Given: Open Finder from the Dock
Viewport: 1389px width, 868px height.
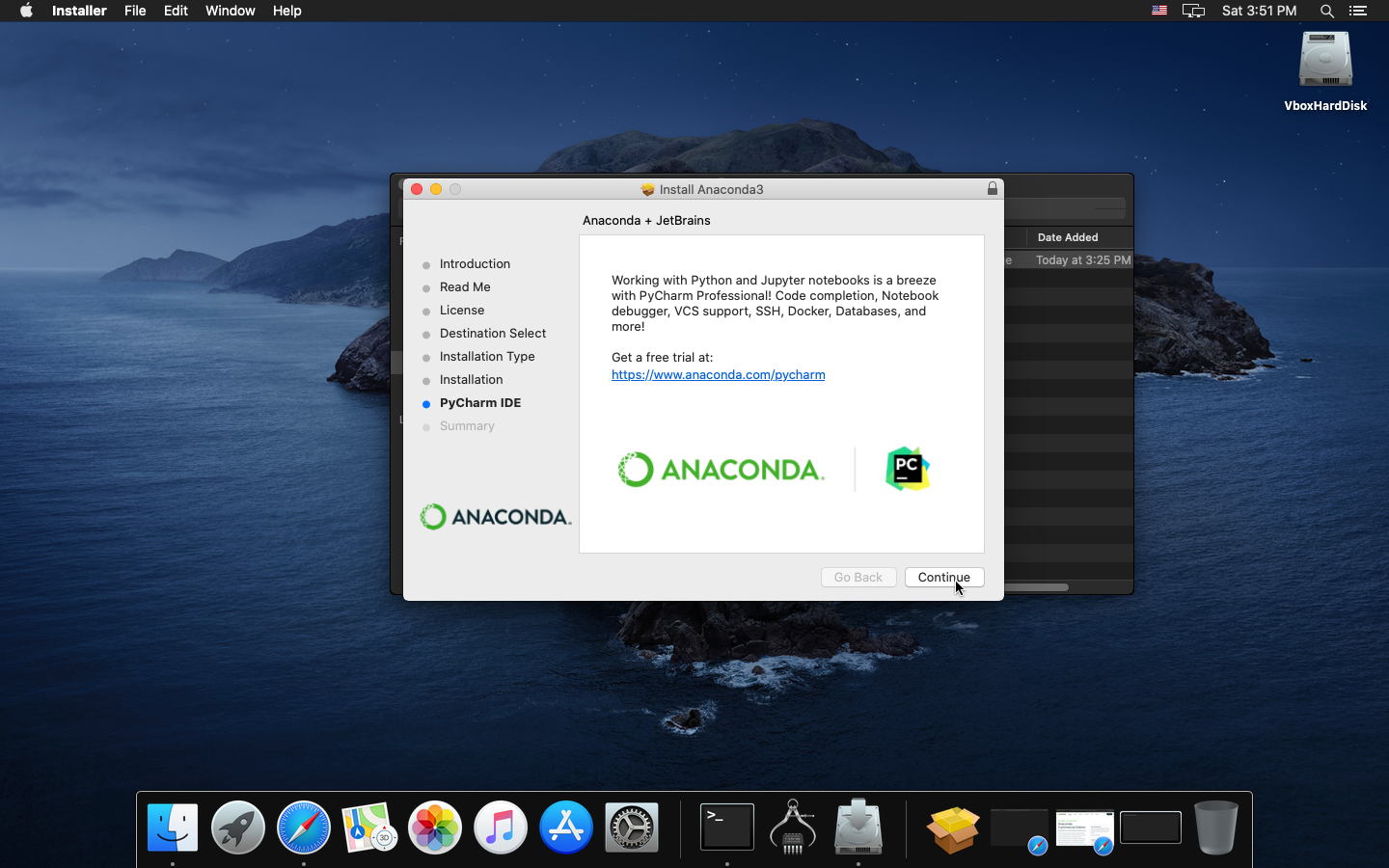Looking at the screenshot, I should (x=173, y=827).
